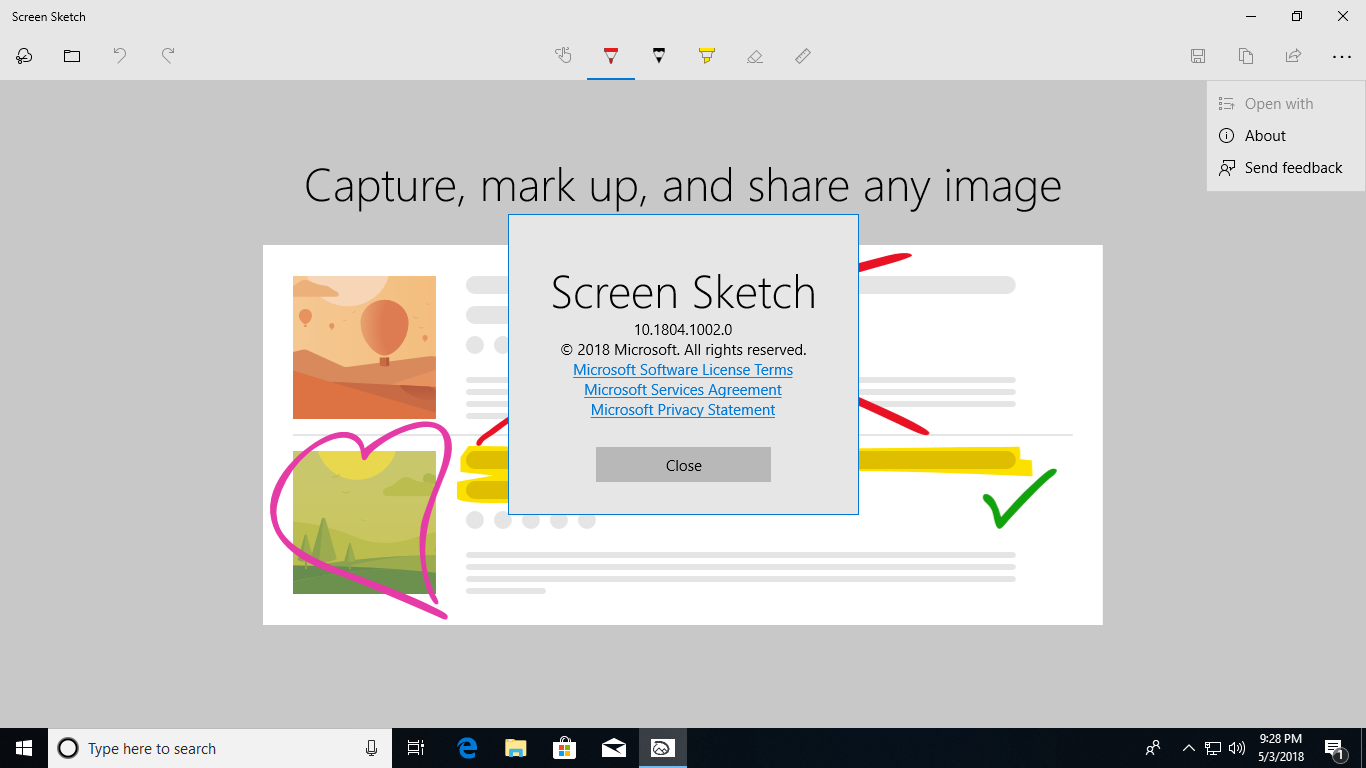This screenshot has width=1366, height=768.
Task: Click the Save as icon
Action: 1198,56
